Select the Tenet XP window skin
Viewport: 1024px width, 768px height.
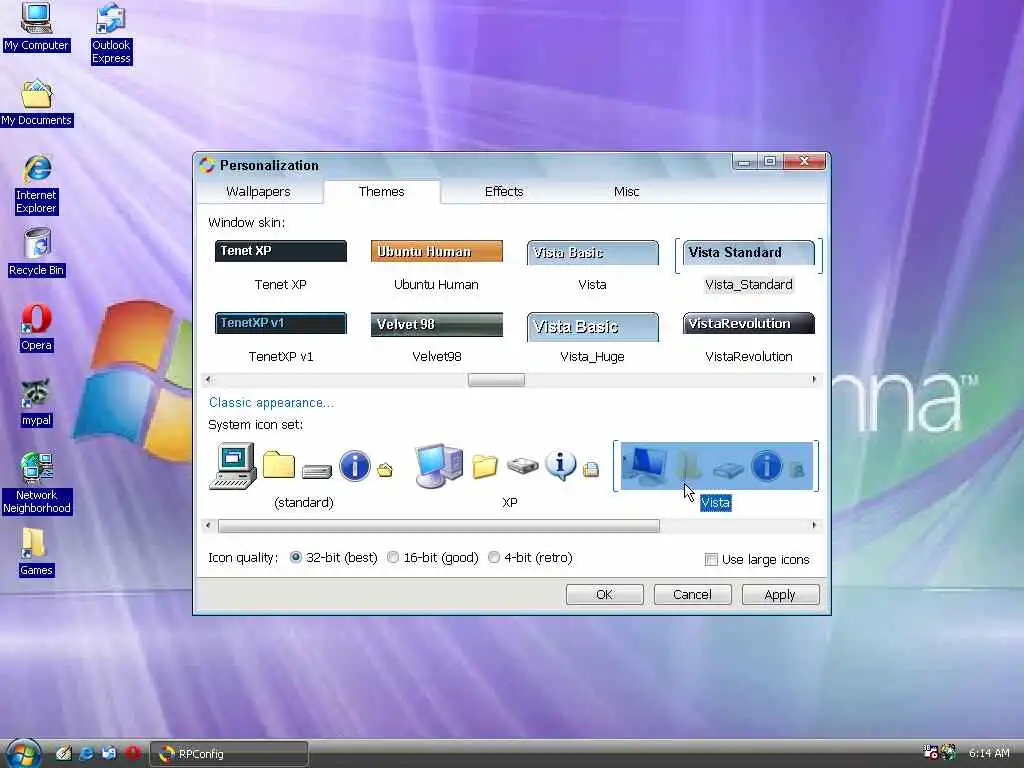[281, 266]
